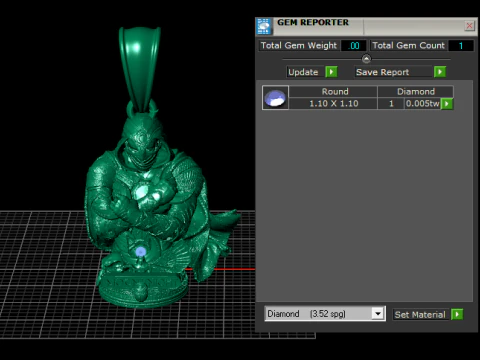Click green arrow beside Save Report

point(440,72)
